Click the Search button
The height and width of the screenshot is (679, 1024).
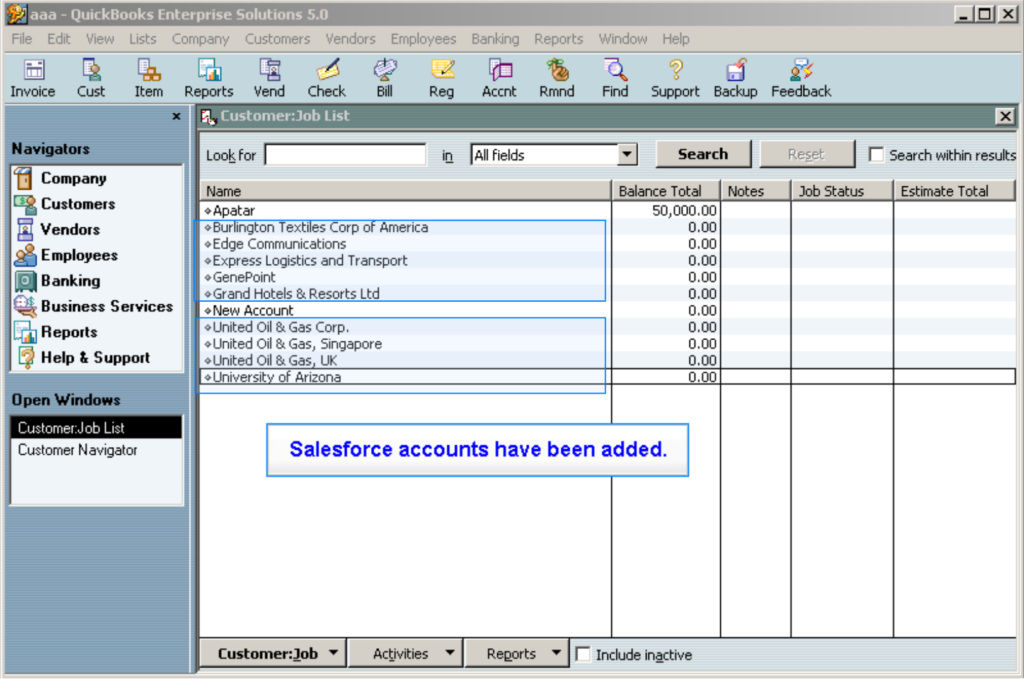point(703,154)
